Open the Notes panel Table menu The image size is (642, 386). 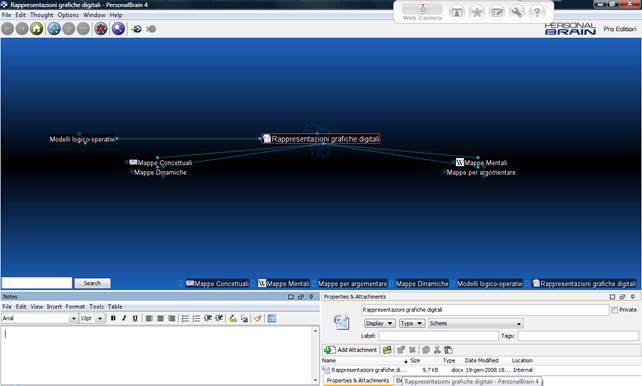coord(115,307)
